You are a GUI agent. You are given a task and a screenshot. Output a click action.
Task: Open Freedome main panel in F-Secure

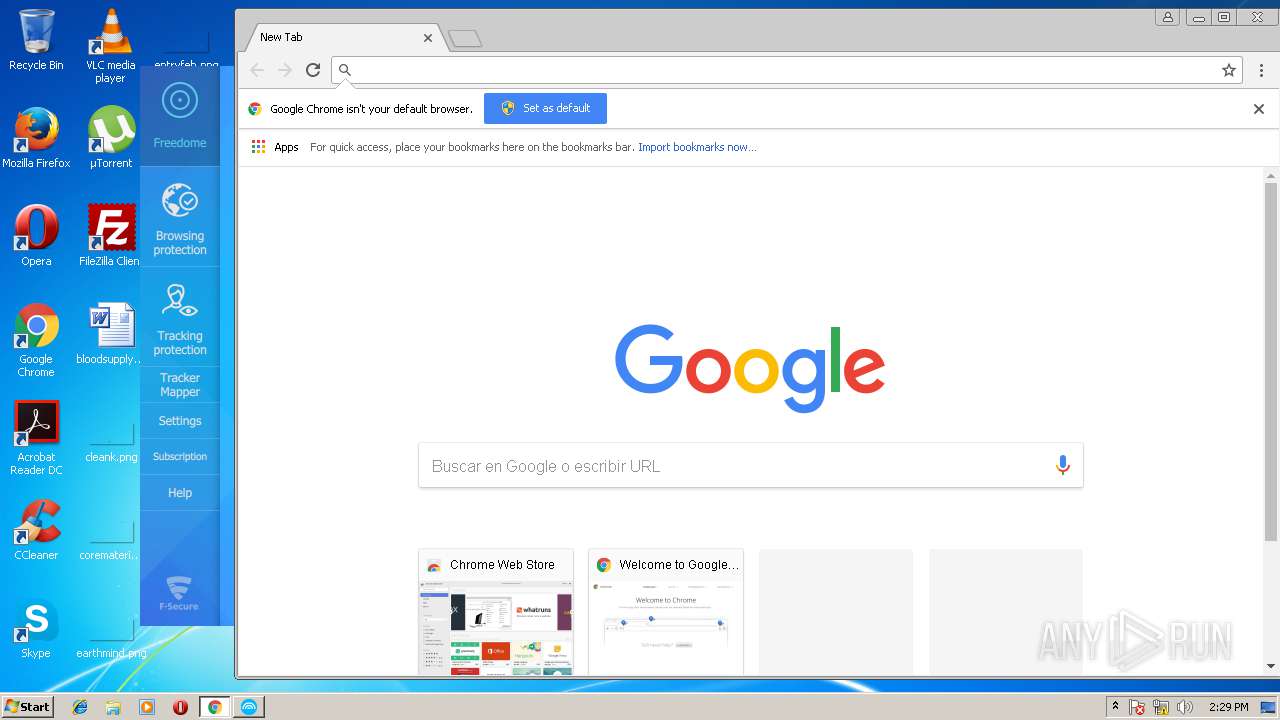180,115
